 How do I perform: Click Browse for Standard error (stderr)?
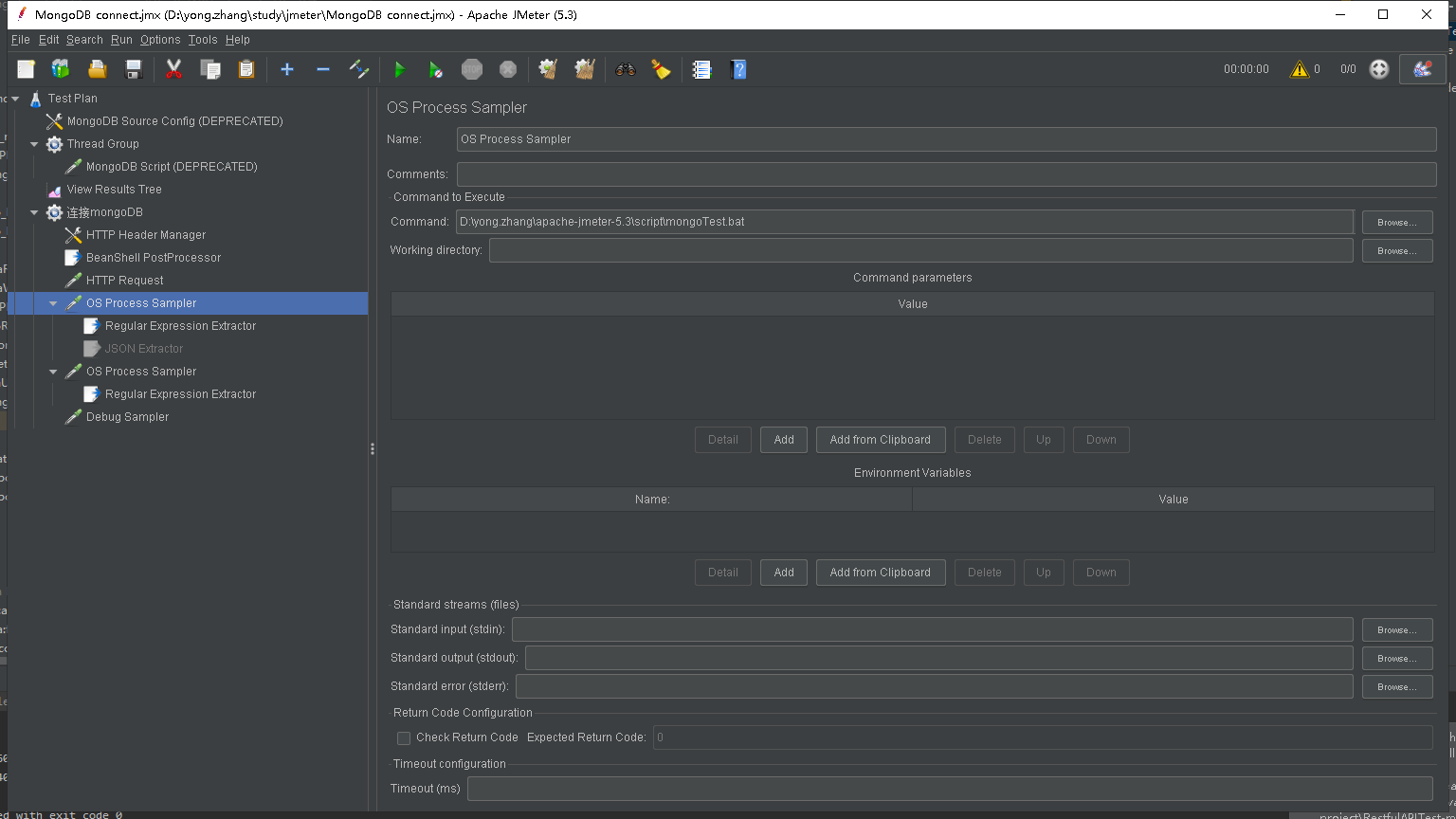click(x=1397, y=686)
